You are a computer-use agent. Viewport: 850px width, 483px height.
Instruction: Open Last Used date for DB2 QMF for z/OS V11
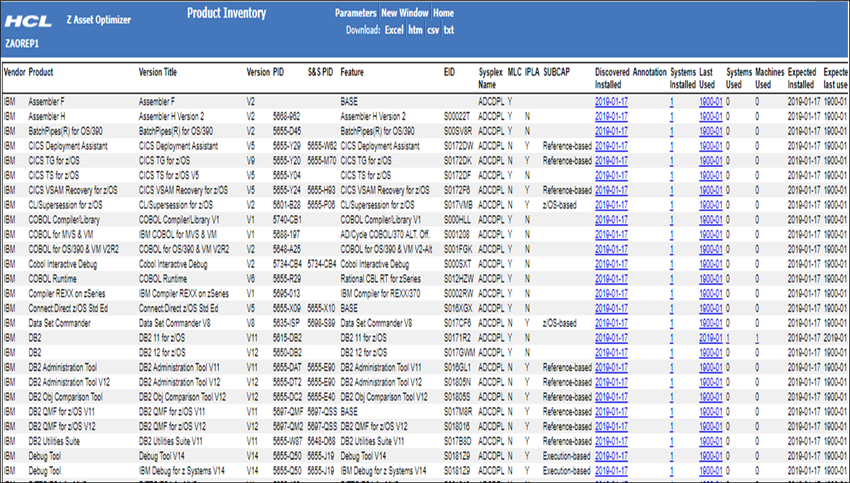click(x=711, y=411)
